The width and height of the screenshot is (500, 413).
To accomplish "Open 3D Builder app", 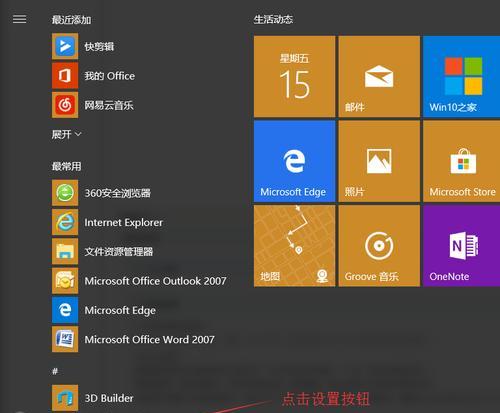I will 93,398.
